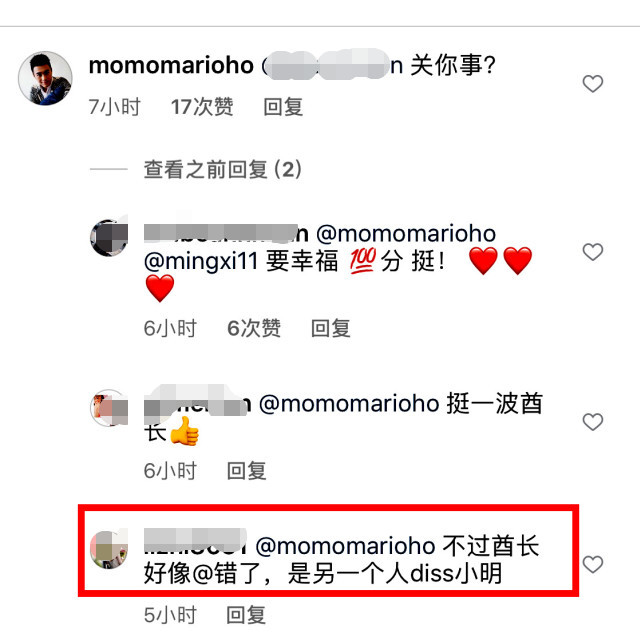
Task: Open the avatar beside the highlighted comment
Action: click(109, 550)
